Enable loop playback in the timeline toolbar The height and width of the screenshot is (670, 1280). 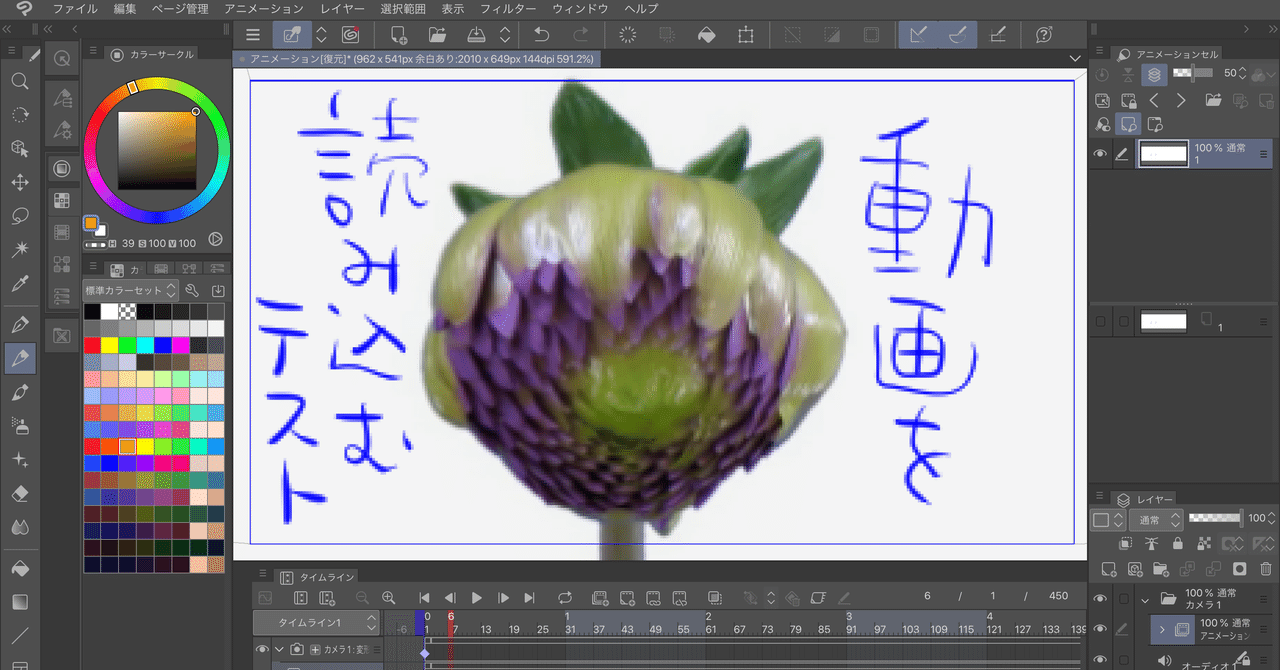point(566,598)
